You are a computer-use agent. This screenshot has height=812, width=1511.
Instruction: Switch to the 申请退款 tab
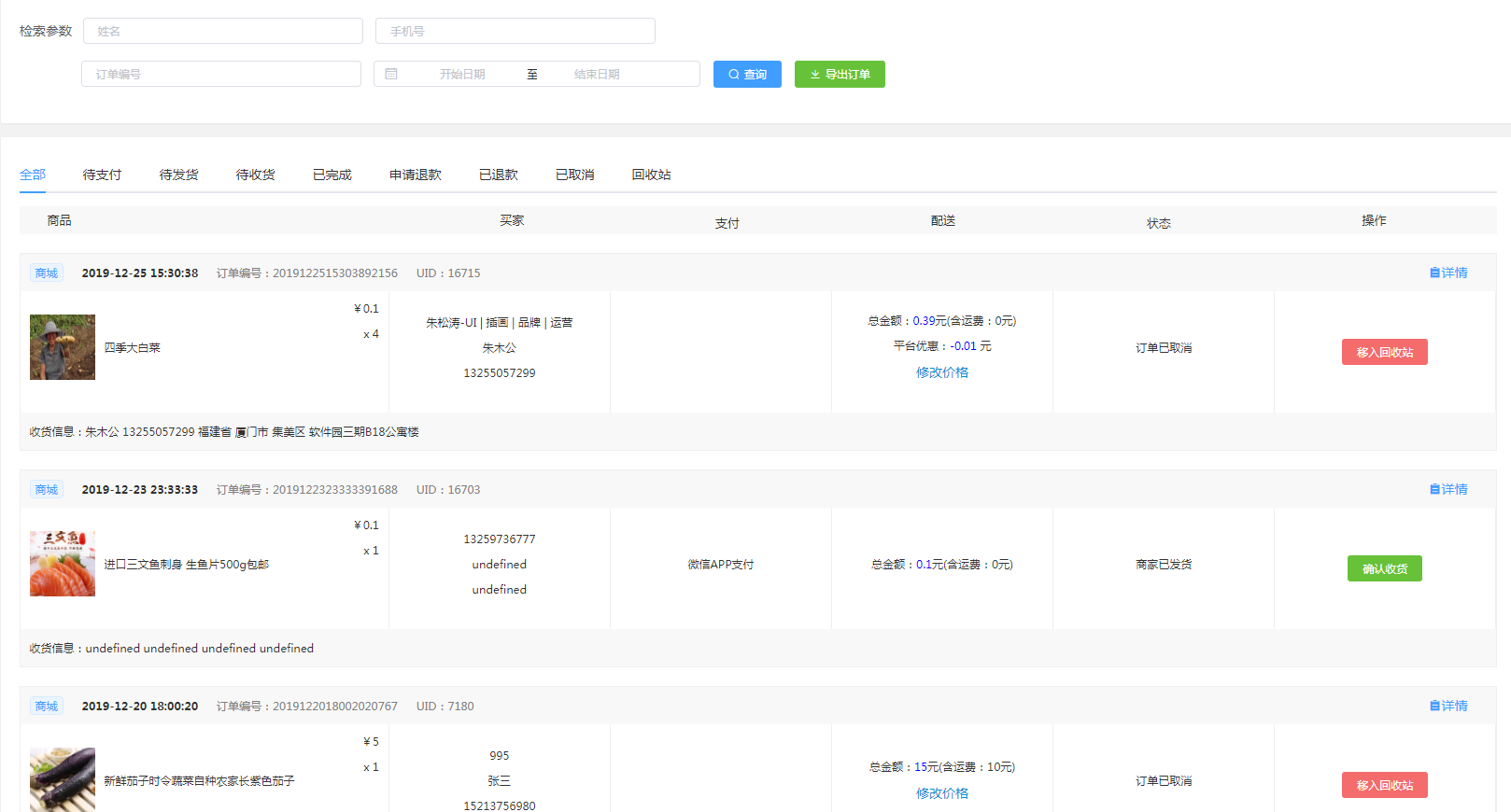tap(415, 175)
